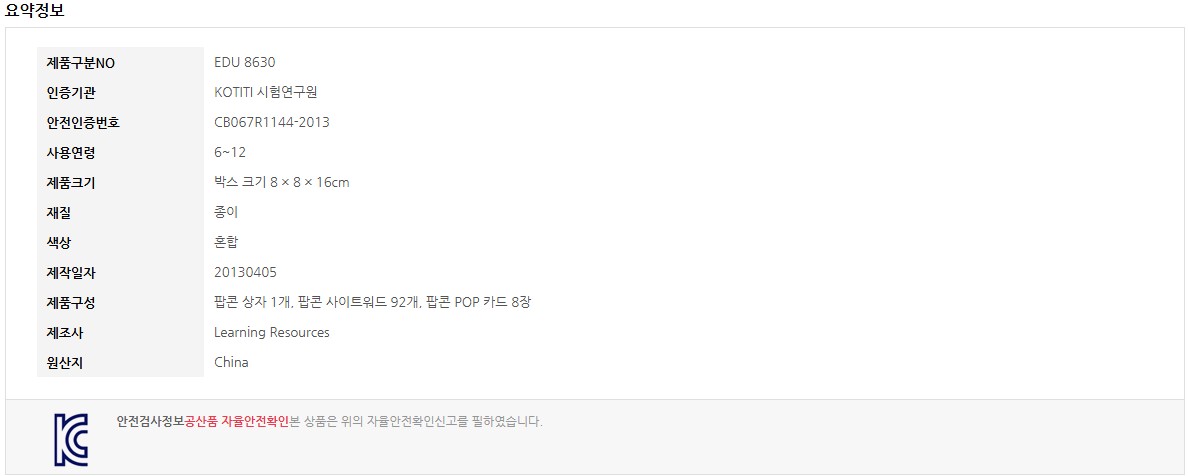Click the 안전검사정보 label

[x=151, y=422]
